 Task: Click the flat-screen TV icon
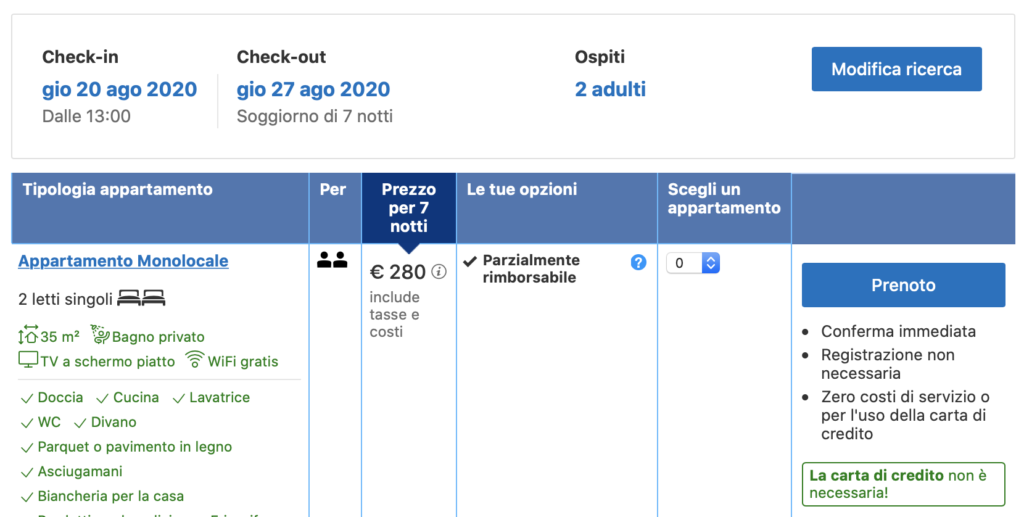click(28, 360)
